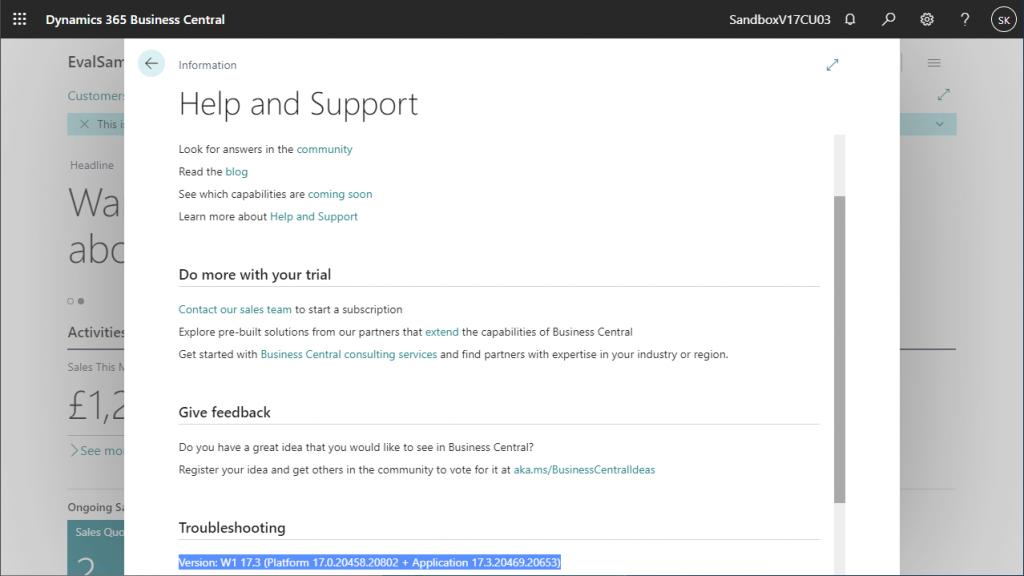Open the settings gear menu

tap(927, 20)
